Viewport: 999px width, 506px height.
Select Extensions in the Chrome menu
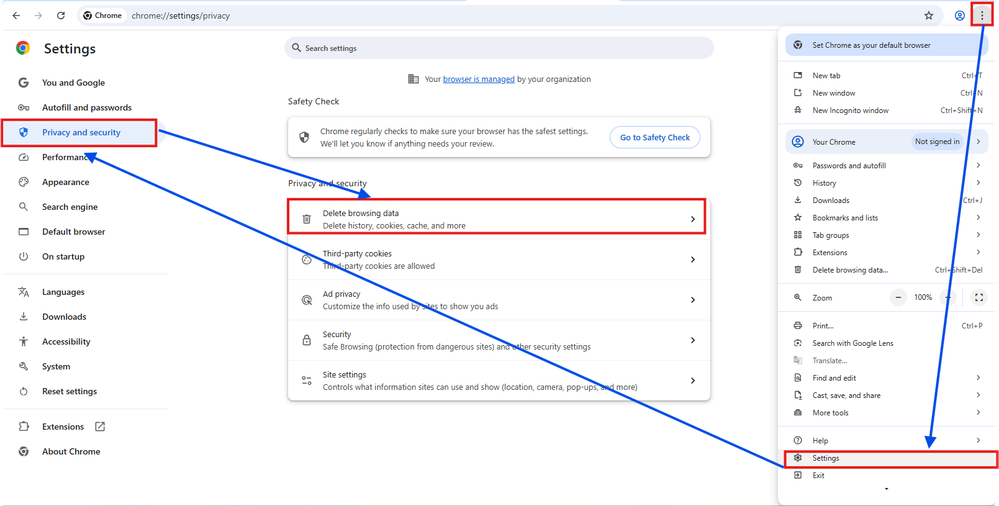[888, 252]
